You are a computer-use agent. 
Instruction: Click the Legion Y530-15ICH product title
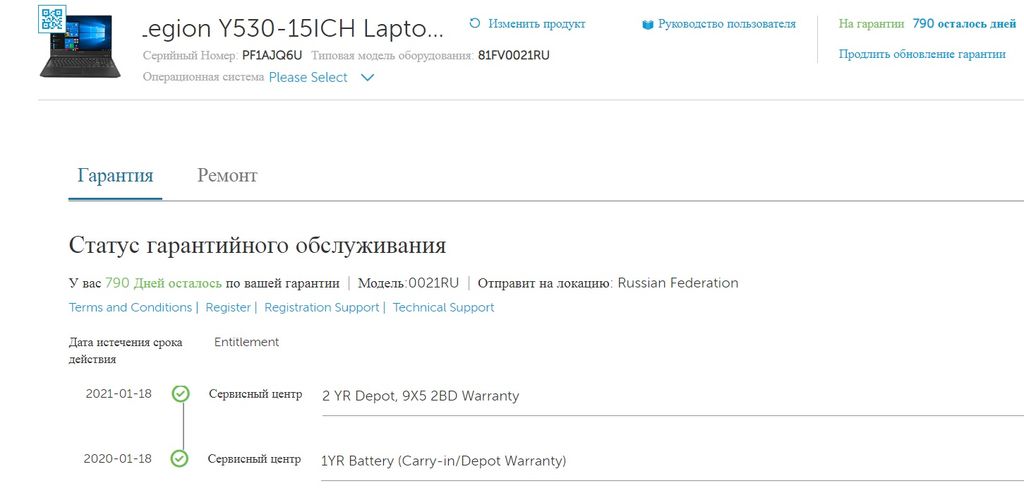click(x=292, y=27)
